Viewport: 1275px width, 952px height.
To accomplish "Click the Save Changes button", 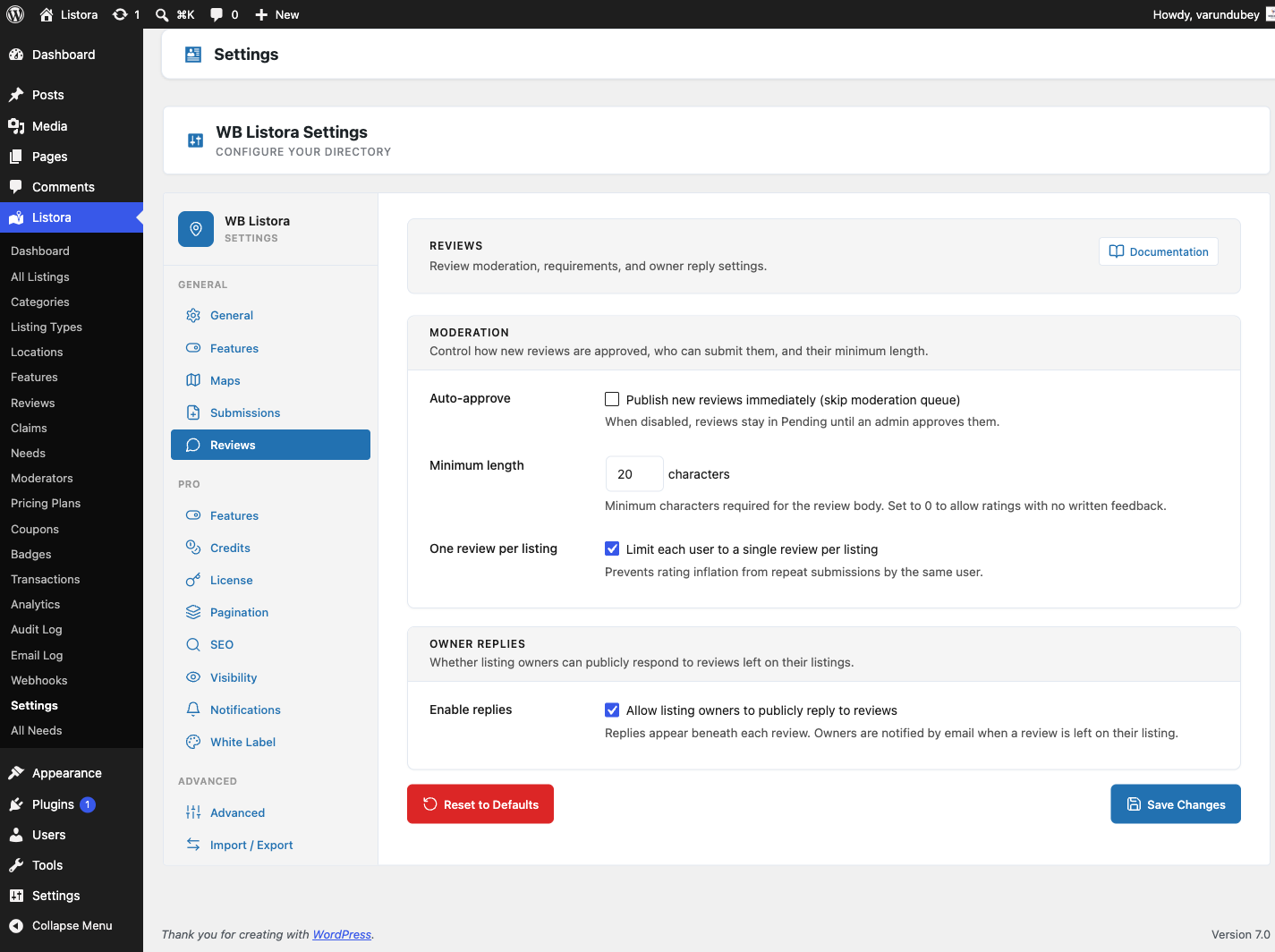I will click(x=1176, y=804).
